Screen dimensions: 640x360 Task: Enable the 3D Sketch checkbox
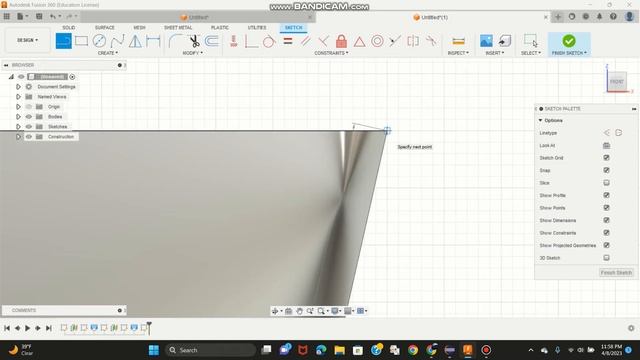pyautogui.click(x=607, y=258)
